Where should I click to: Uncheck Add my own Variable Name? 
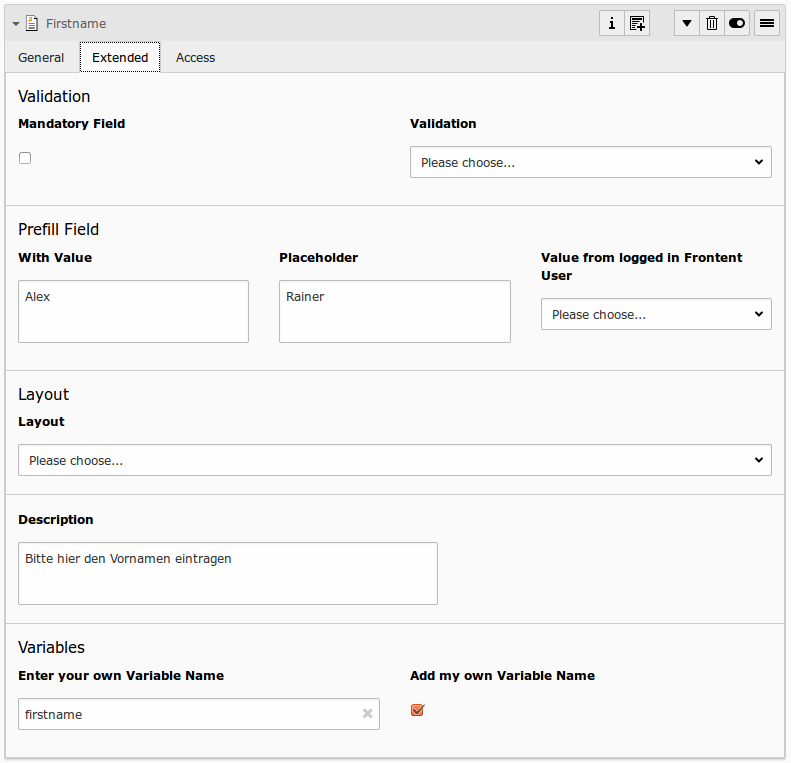pyautogui.click(x=417, y=710)
